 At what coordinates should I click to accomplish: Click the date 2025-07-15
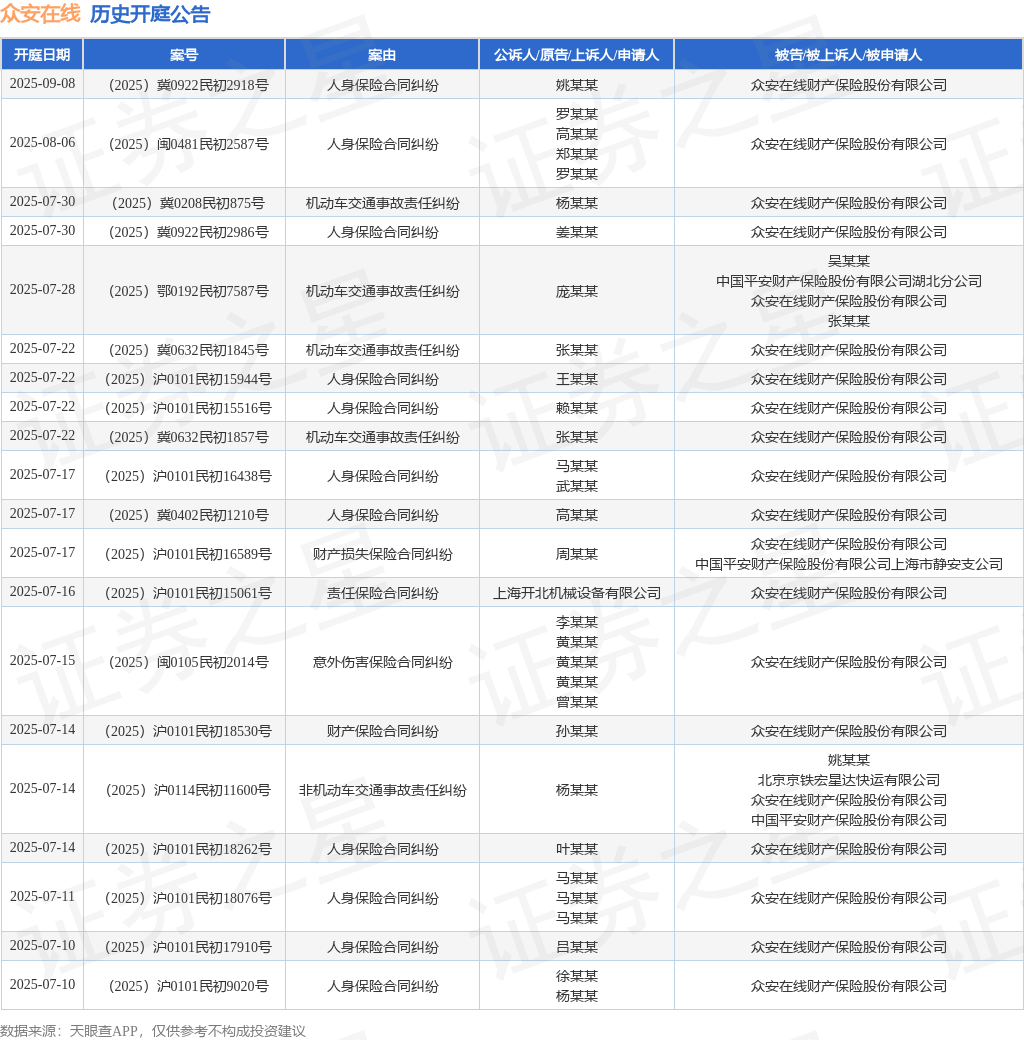point(42,661)
